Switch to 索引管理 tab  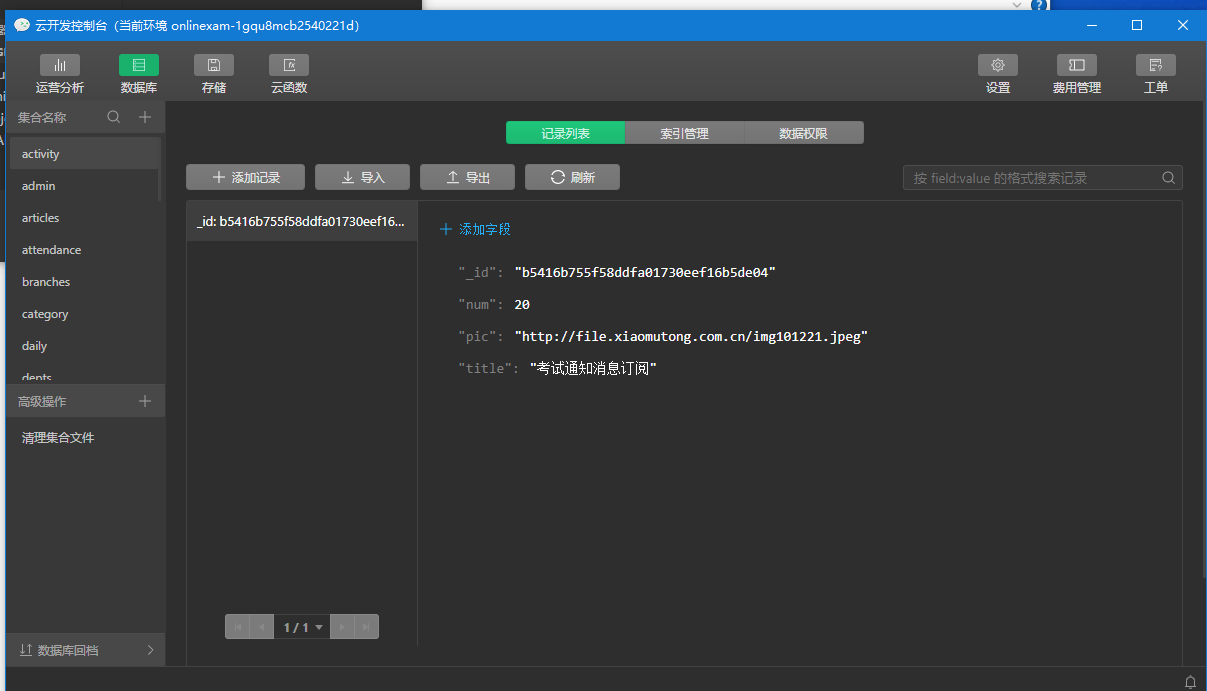tap(684, 133)
